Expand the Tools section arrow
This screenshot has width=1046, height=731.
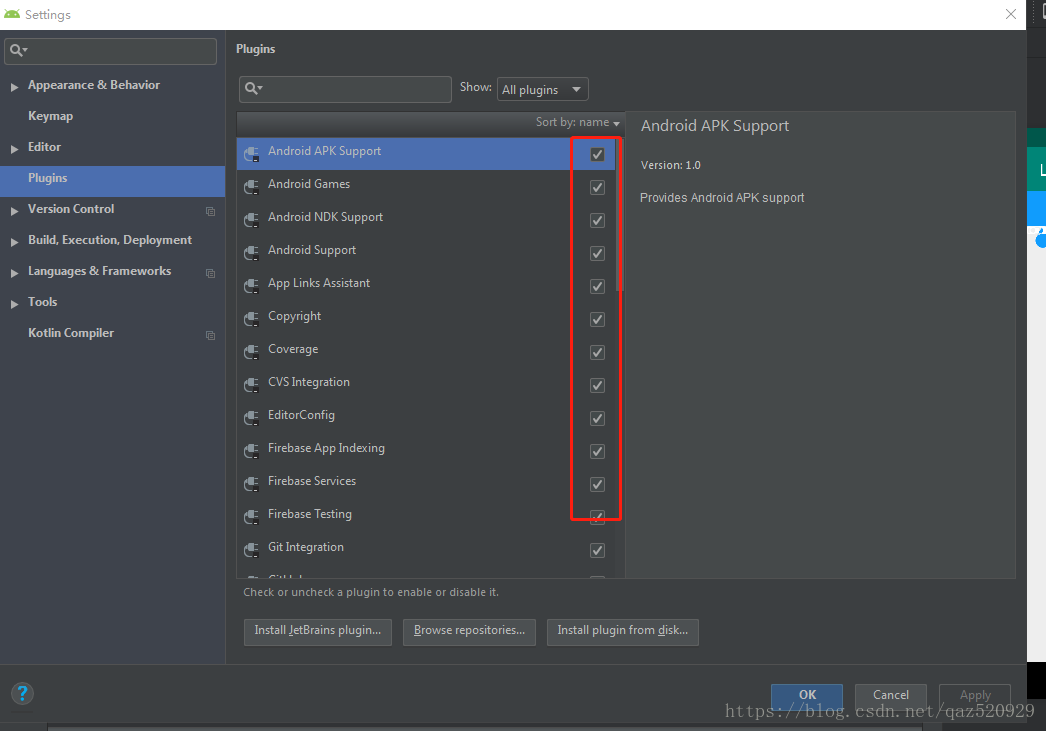(14, 303)
